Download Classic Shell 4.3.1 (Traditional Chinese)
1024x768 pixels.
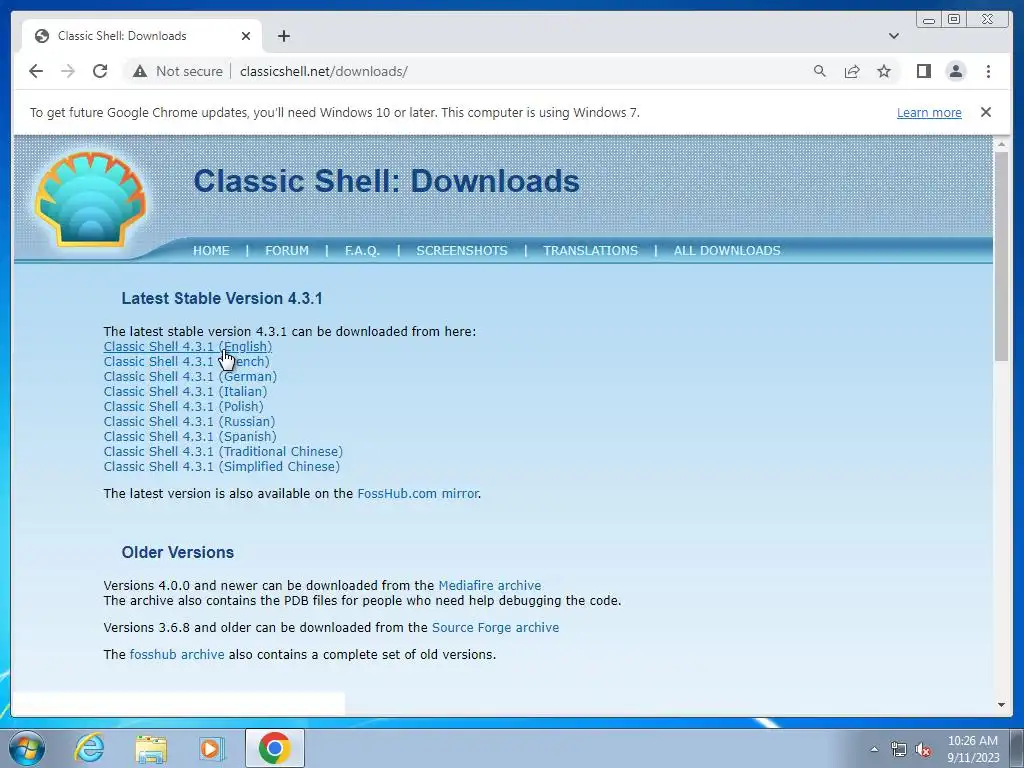[x=223, y=452]
